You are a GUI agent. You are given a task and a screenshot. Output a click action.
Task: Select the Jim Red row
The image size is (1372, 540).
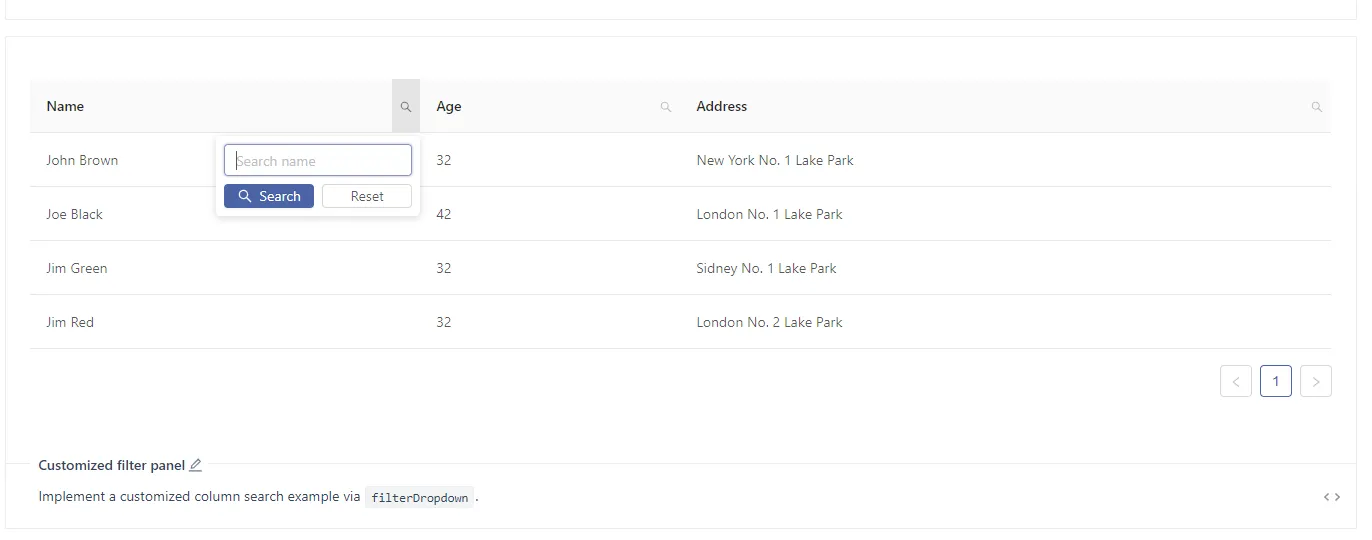click(70, 322)
